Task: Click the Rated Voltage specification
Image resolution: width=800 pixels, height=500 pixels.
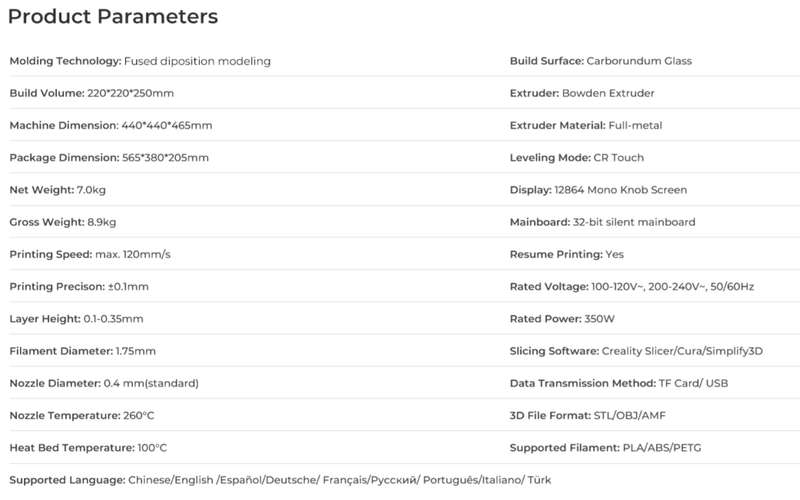Action: coord(632,286)
